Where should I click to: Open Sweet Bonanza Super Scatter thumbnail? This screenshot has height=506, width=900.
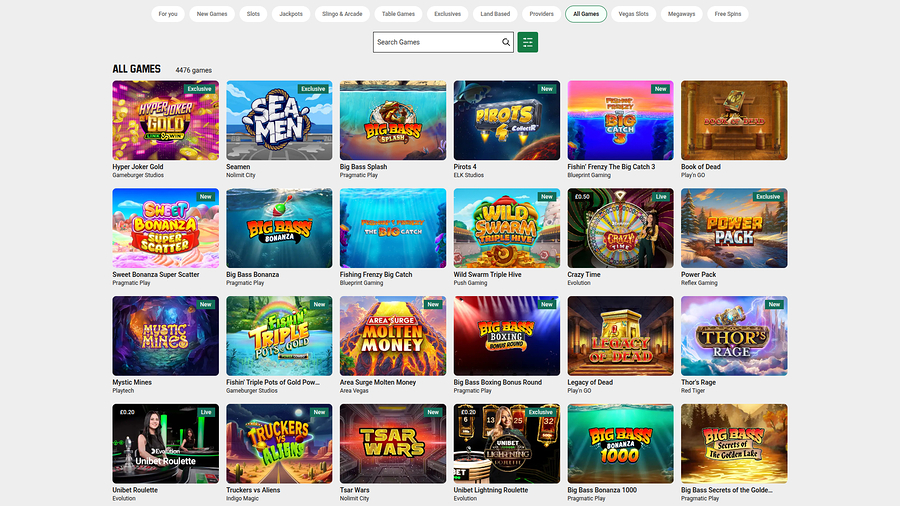[165, 228]
